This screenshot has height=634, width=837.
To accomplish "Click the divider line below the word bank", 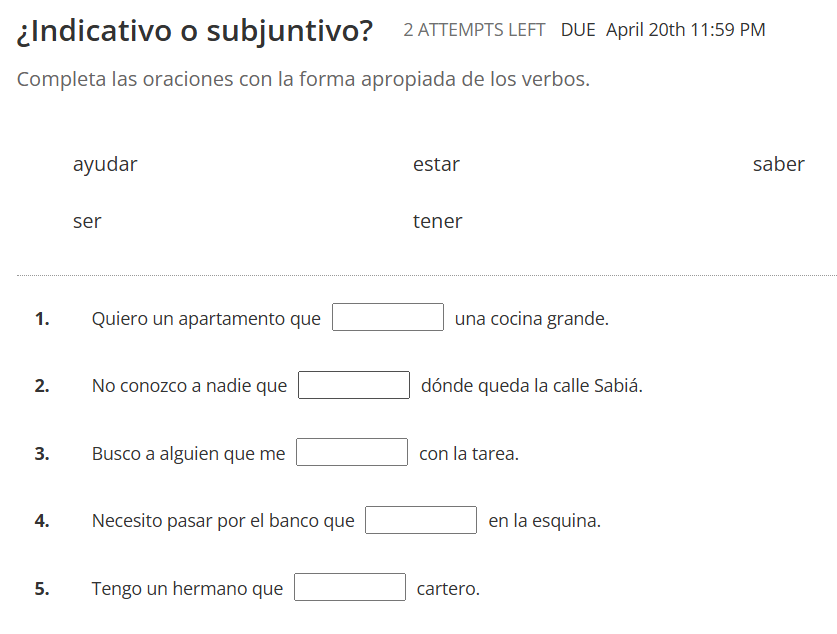I will tap(418, 270).
